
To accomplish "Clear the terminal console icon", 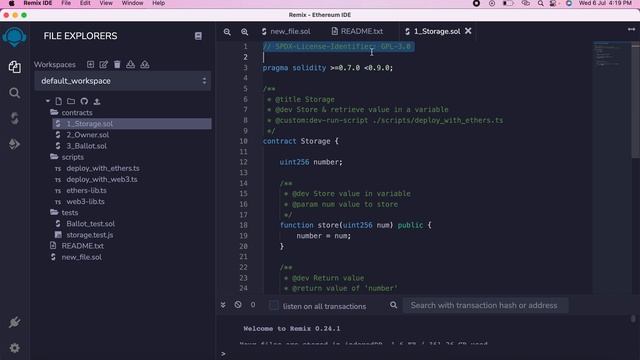I will [238, 304].
